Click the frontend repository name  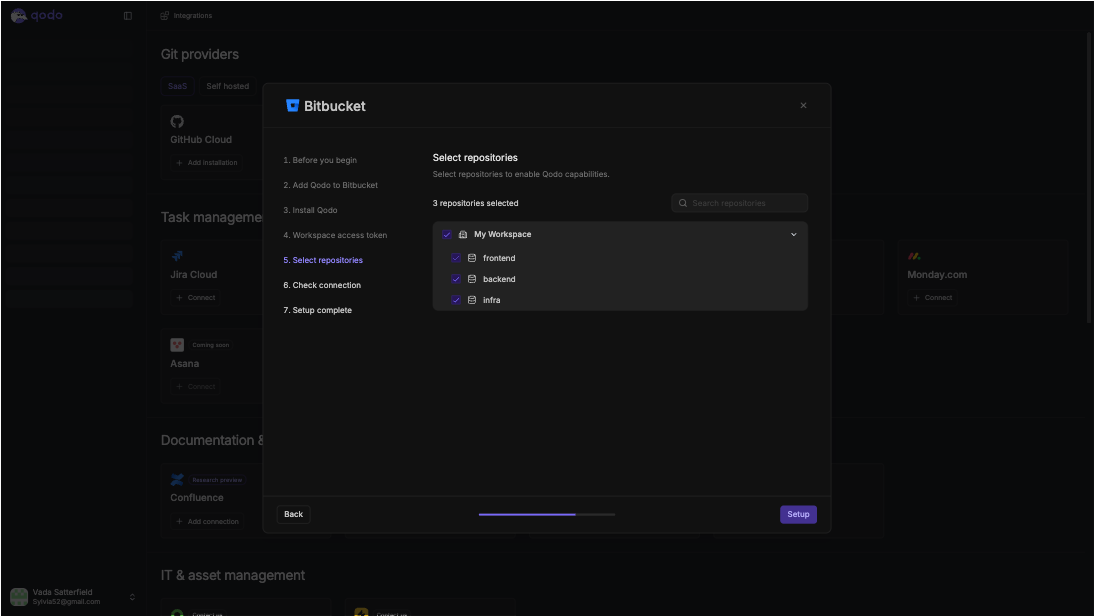tap(499, 258)
